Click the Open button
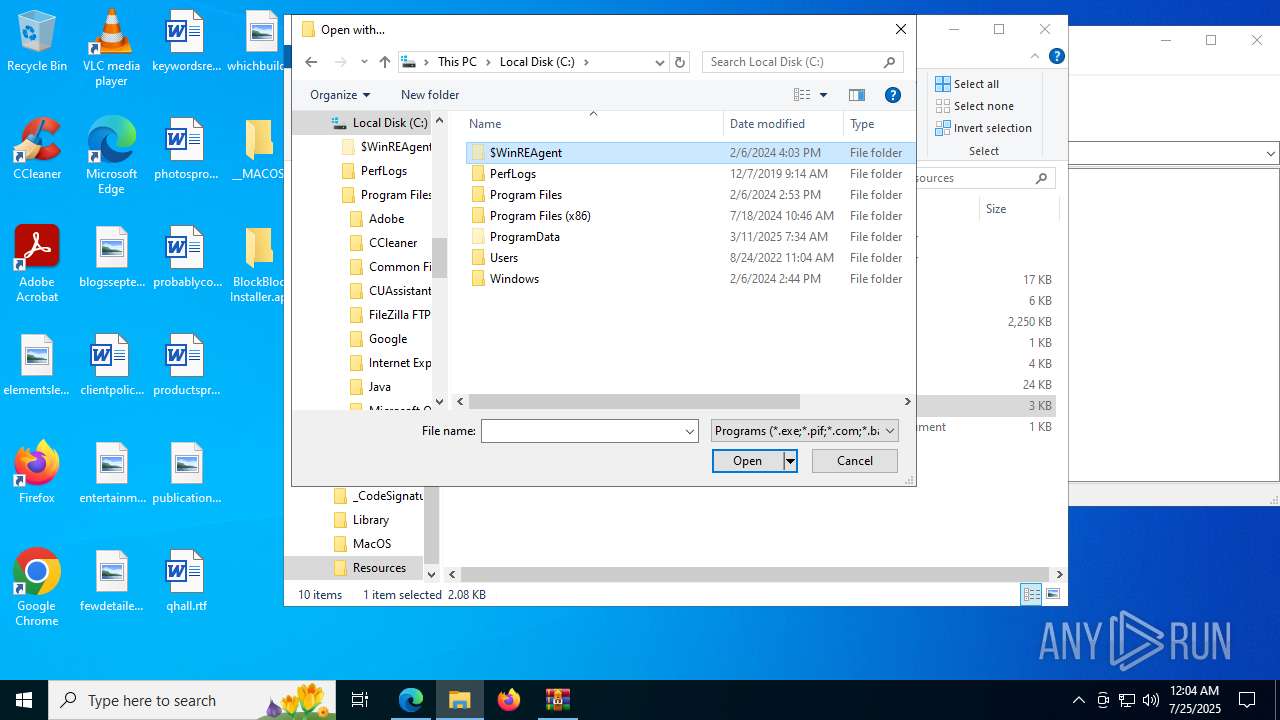Viewport: 1280px width, 720px height. point(747,461)
